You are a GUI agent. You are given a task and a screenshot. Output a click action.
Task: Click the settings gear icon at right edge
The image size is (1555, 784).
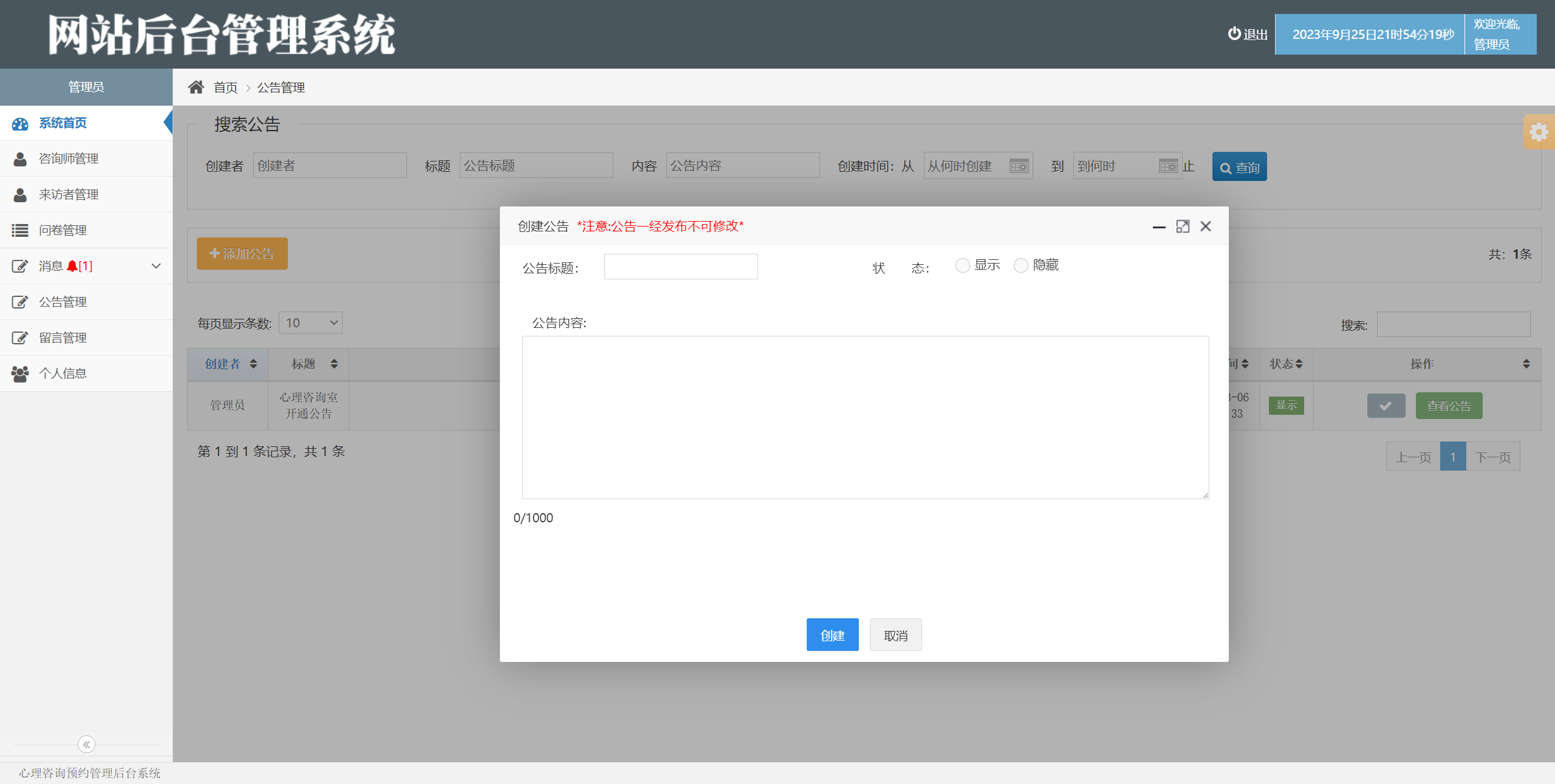click(1539, 132)
